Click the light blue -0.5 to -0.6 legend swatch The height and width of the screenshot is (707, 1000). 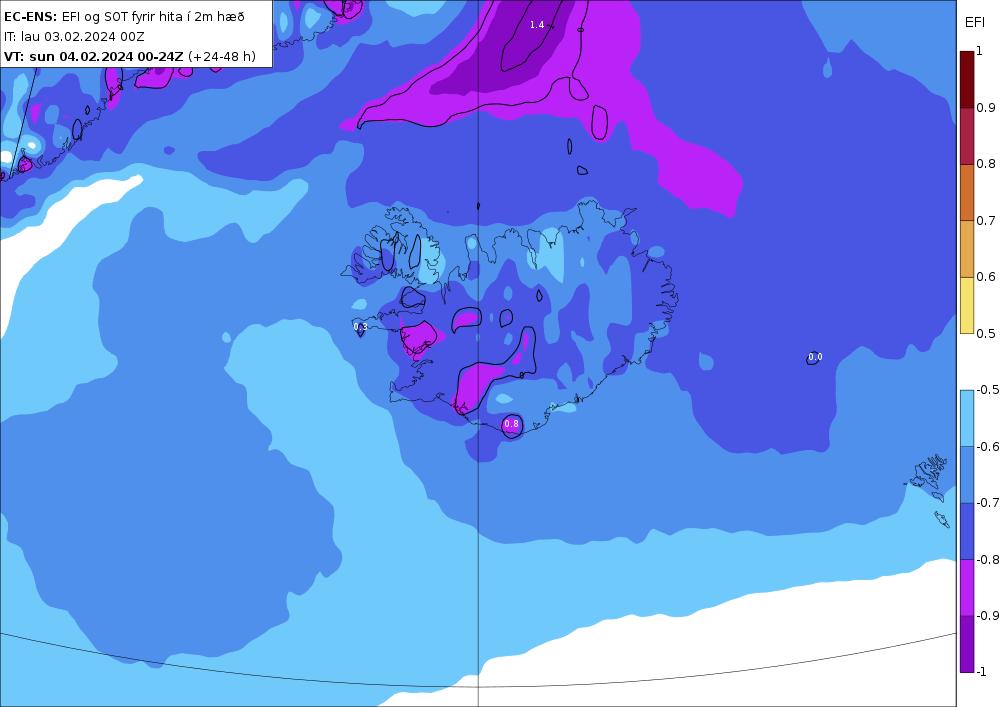coord(967,418)
